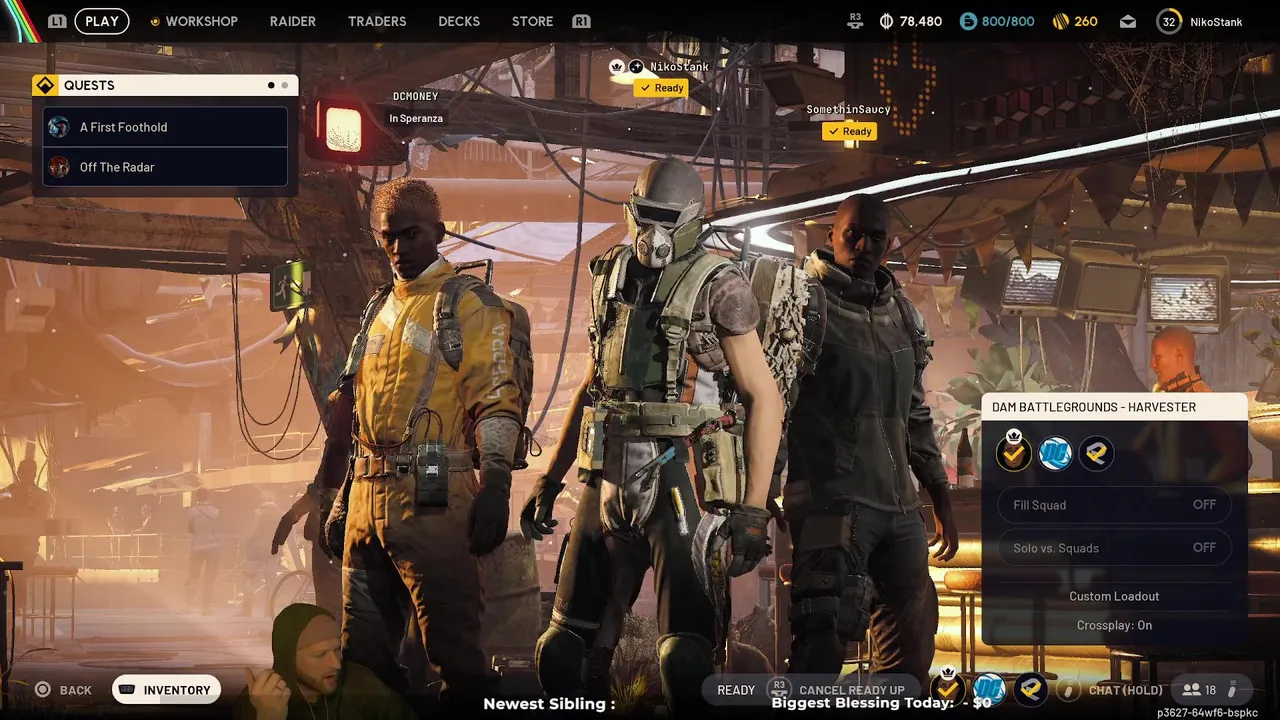The height and width of the screenshot is (720, 1280).
Task: Click the R1 next-tab icon
Action: (x=581, y=21)
